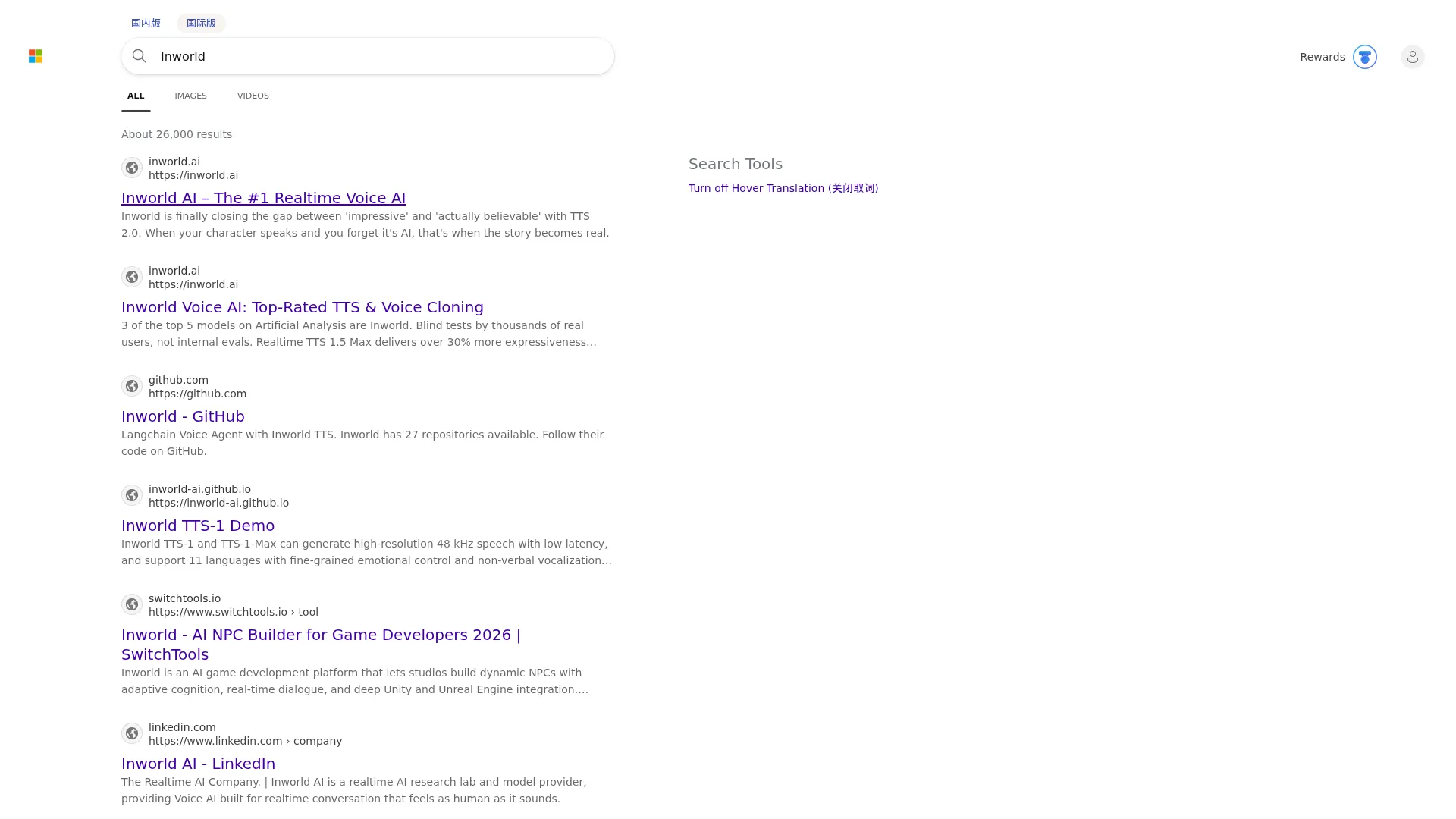Switch to the 国际版 tab

pos(201,24)
